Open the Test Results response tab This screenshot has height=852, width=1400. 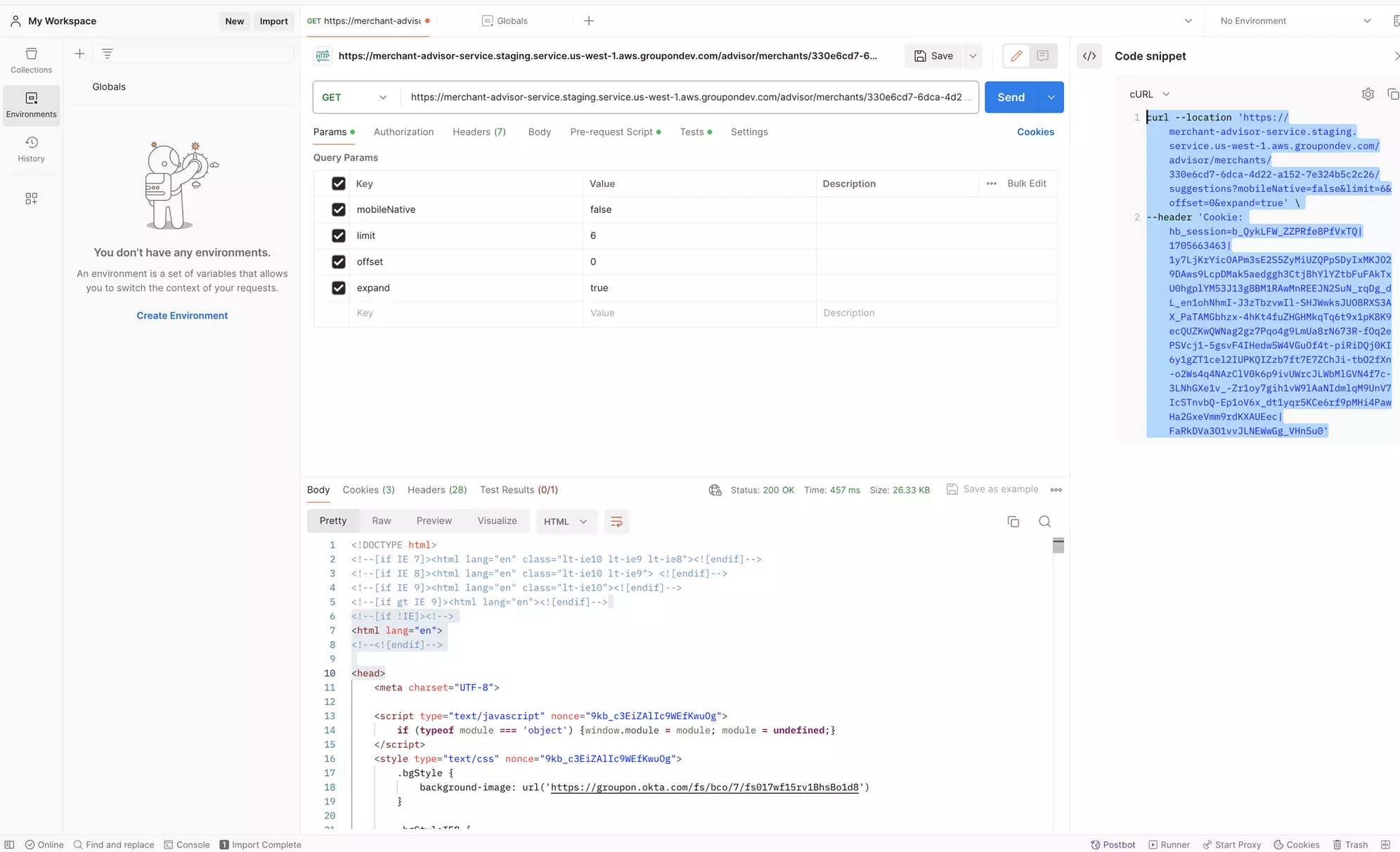(x=519, y=490)
